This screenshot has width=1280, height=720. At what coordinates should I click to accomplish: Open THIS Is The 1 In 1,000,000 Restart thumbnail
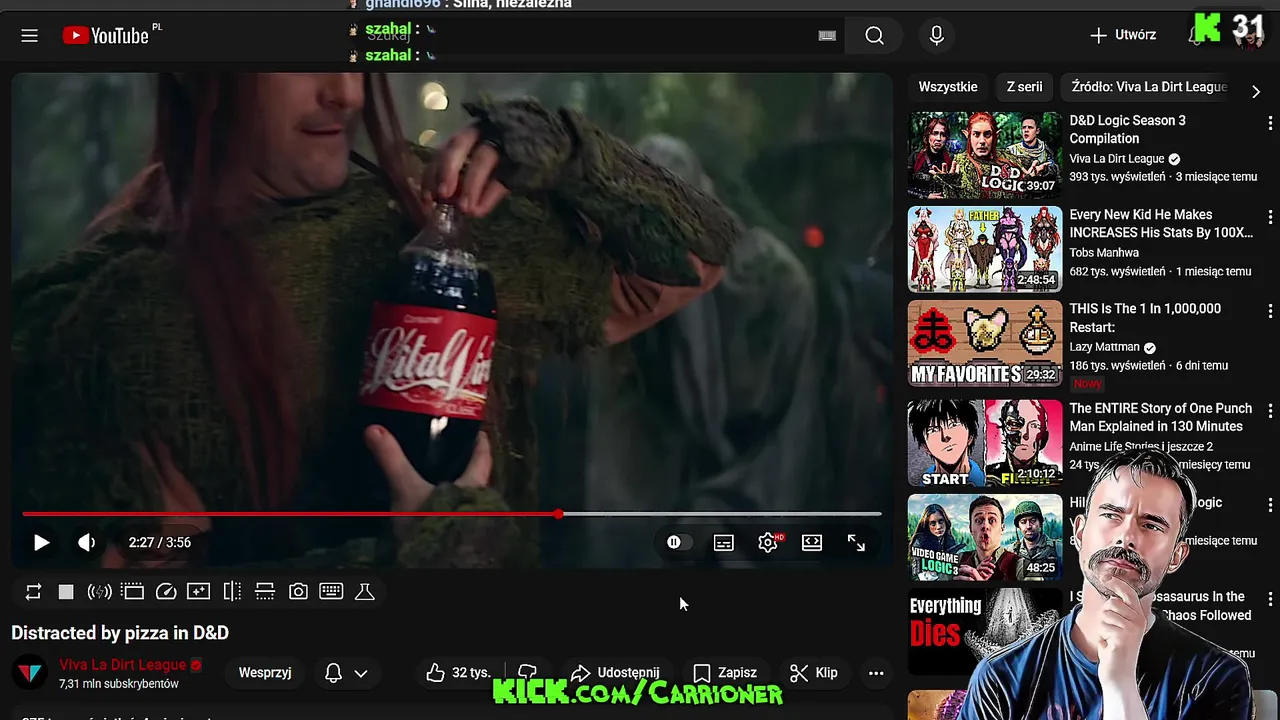tap(985, 344)
